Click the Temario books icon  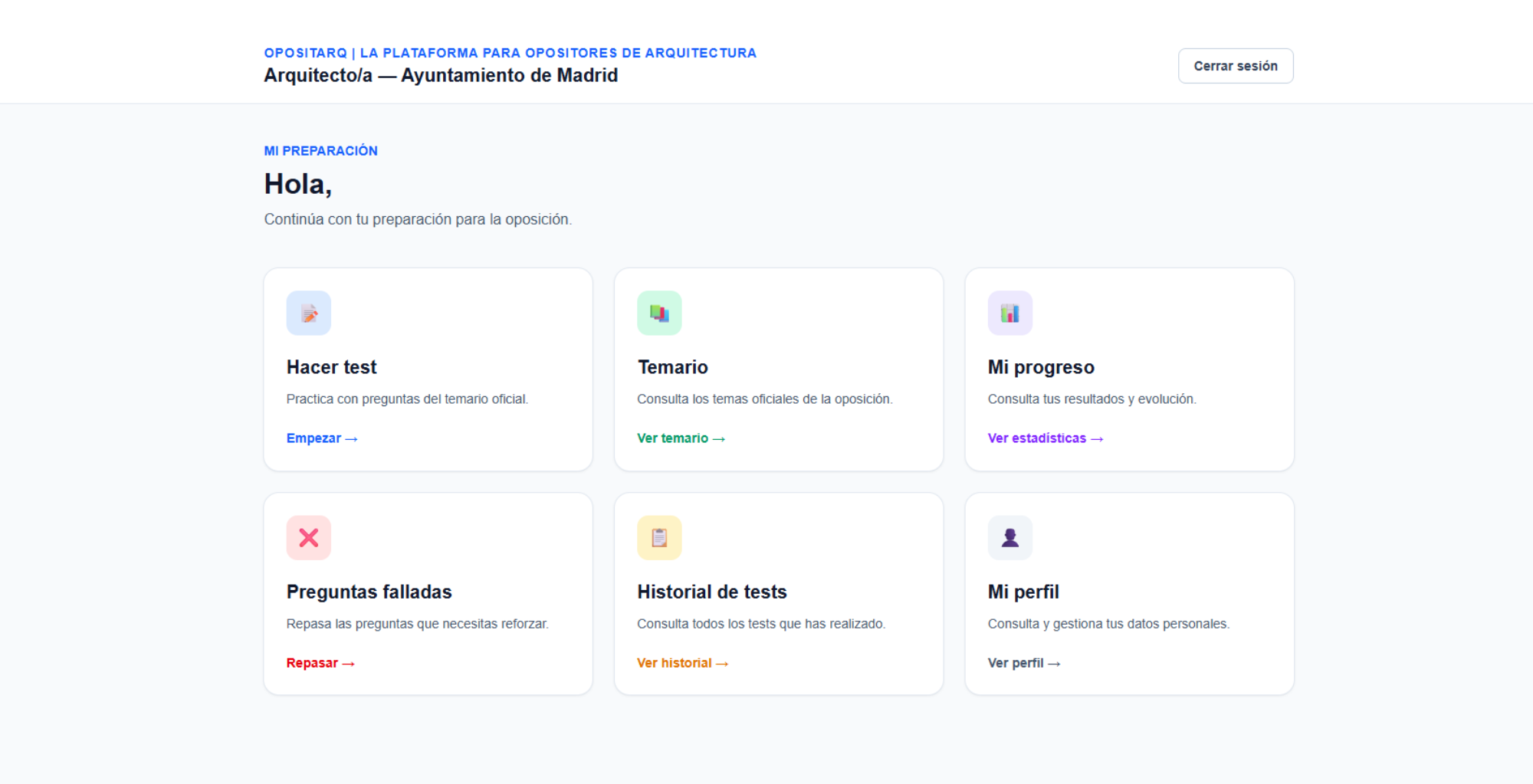659,313
